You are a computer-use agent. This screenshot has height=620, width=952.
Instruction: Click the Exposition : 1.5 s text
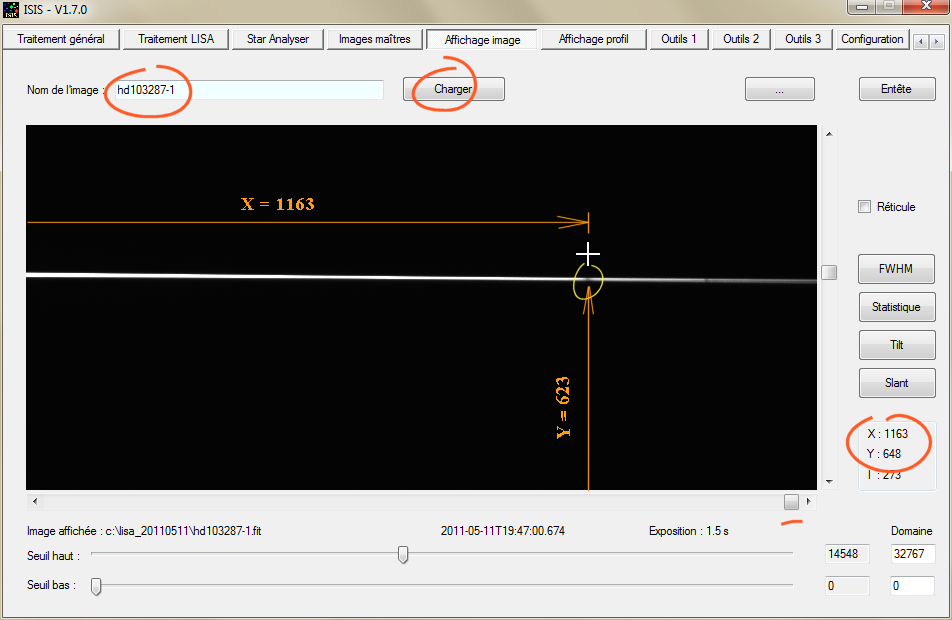tap(688, 531)
